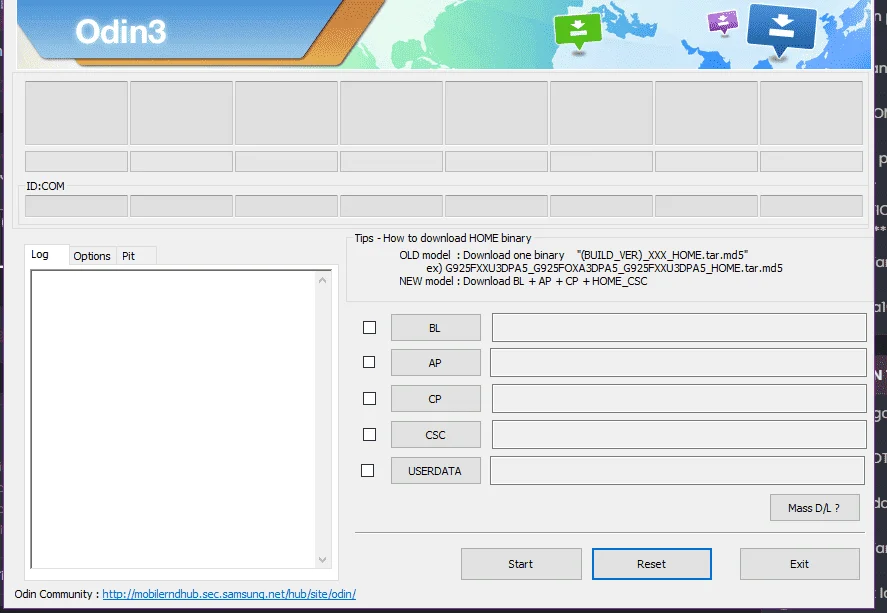Click the USERDATA file select button
Viewport: 887px width, 613px height.
coord(436,470)
